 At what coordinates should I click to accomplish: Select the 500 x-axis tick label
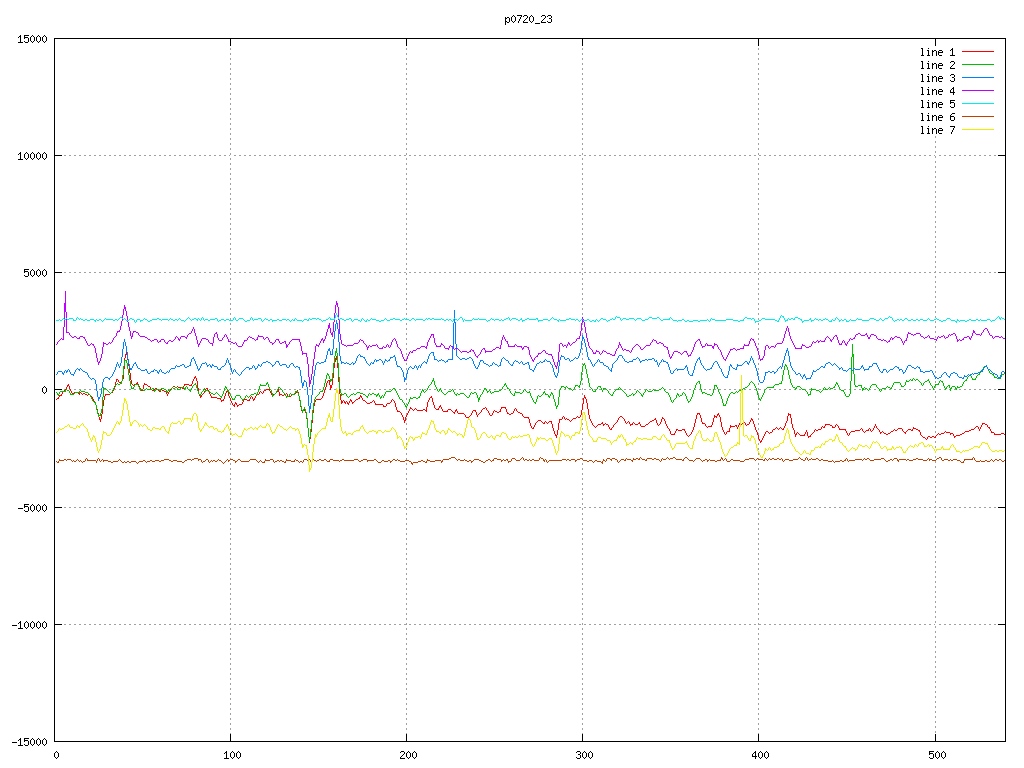tap(934, 755)
